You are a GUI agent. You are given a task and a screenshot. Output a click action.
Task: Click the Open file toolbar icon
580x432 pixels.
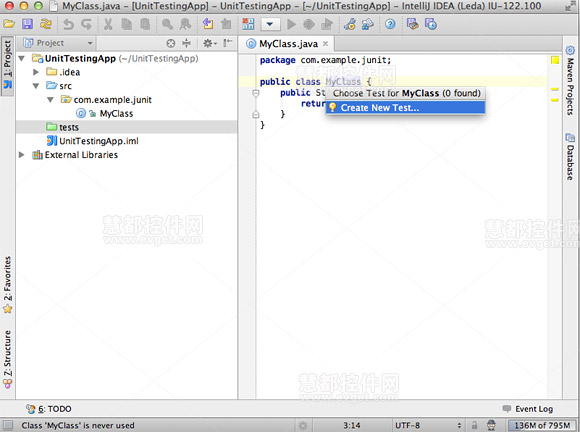(9, 24)
